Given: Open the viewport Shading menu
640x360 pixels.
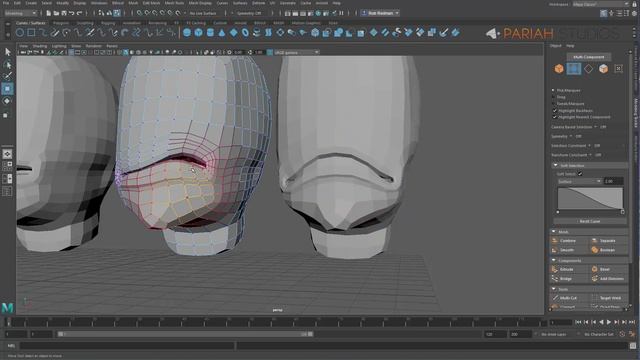Looking at the screenshot, I should tap(40, 46).
